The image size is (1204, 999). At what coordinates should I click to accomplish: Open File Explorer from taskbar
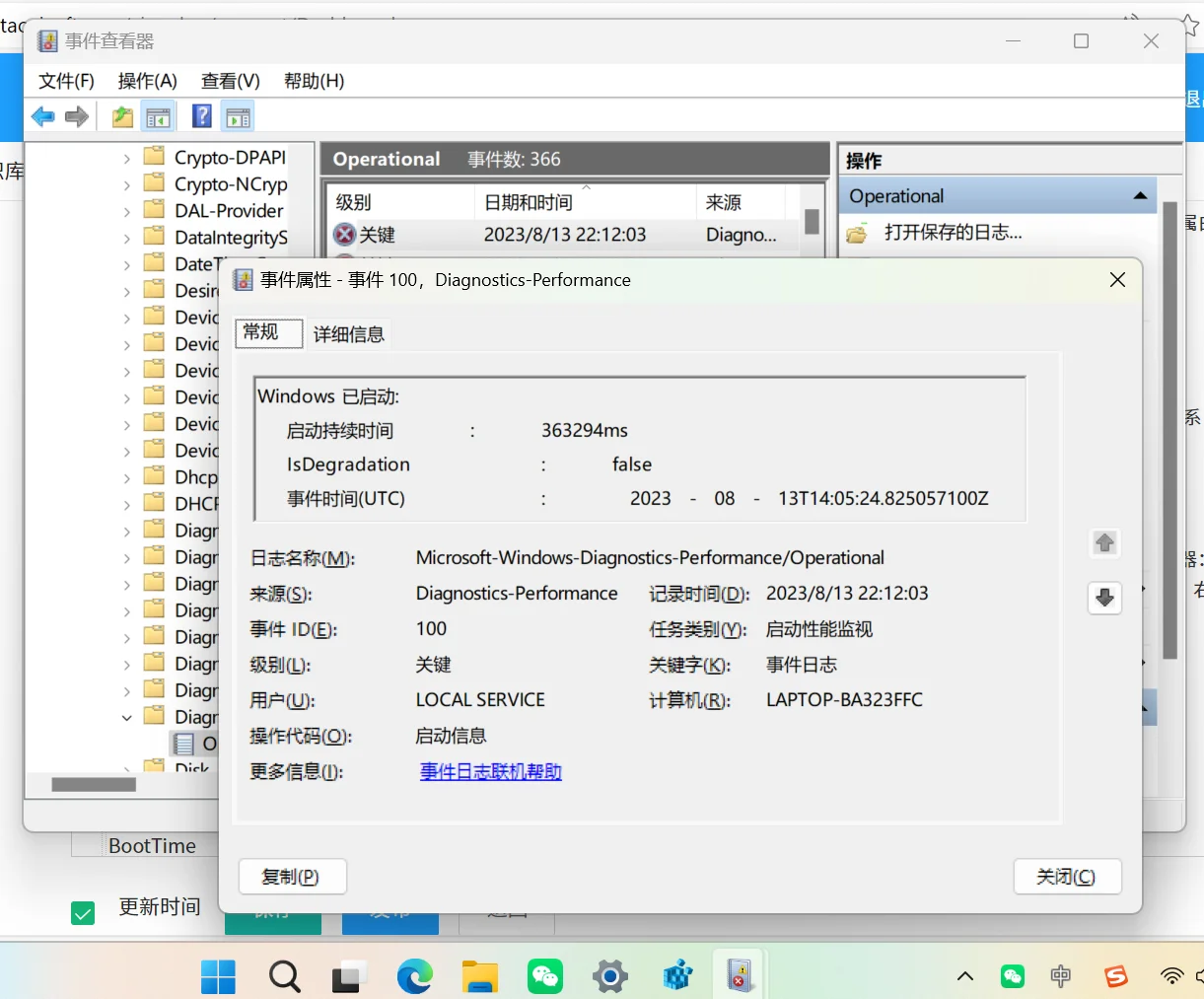(480, 976)
